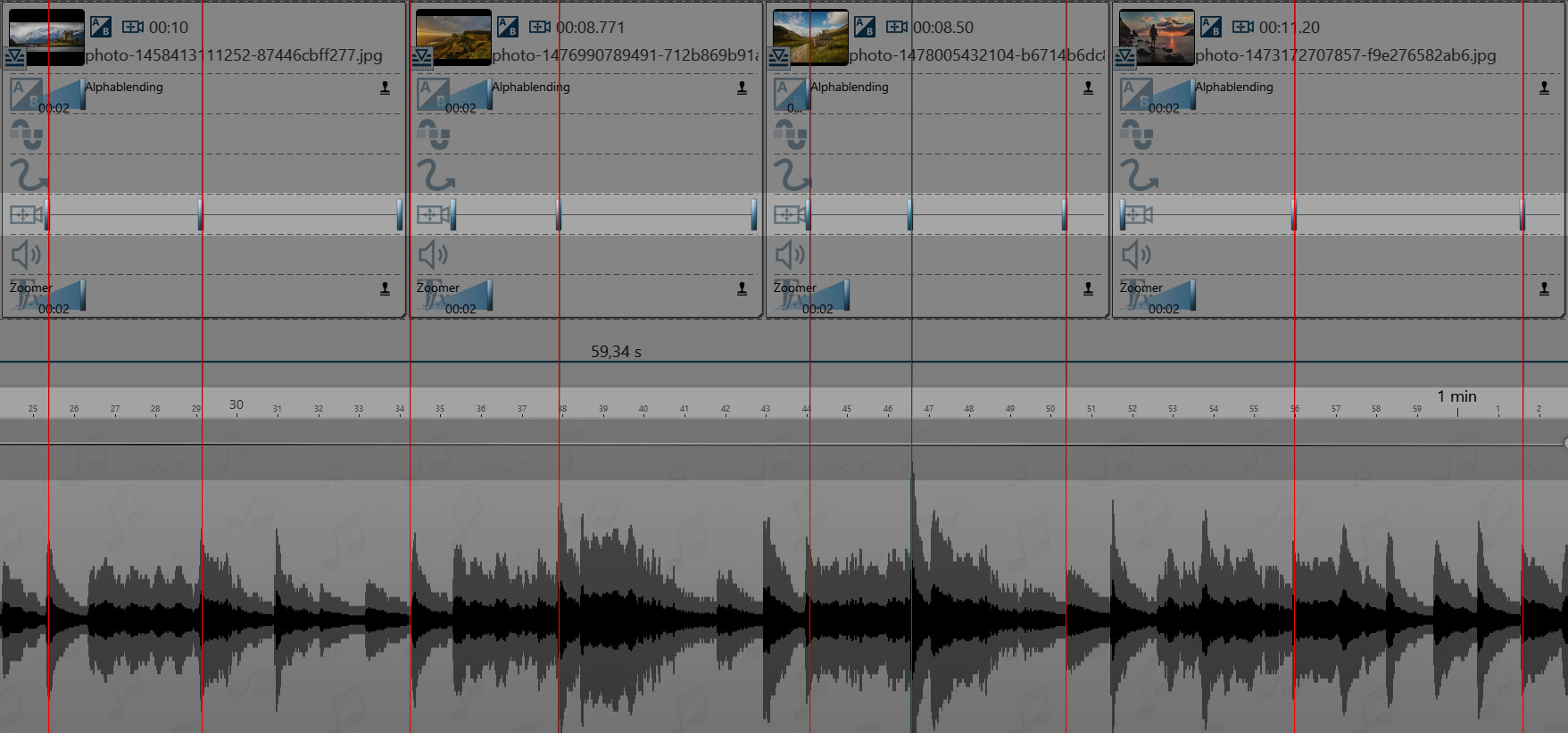Select the middle camera pan keyframe in photo-1478005432104 clip
1568x733 pixels.
(x=910, y=214)
